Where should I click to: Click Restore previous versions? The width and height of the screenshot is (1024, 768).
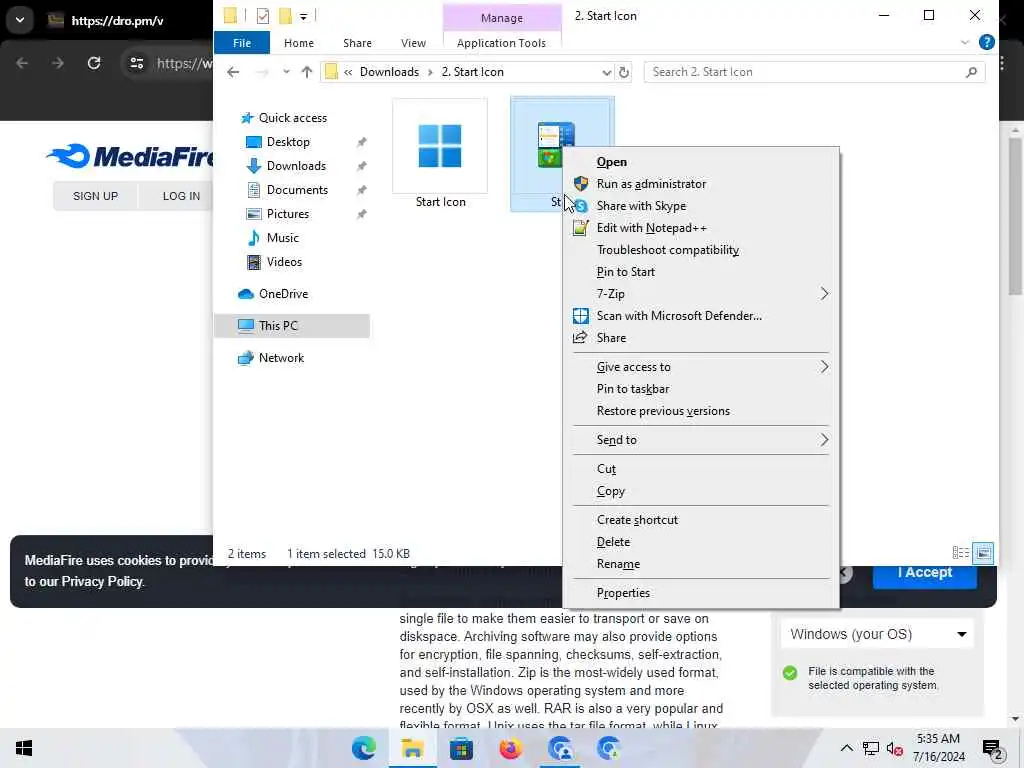pyautogui.click(x=663, y=411)
